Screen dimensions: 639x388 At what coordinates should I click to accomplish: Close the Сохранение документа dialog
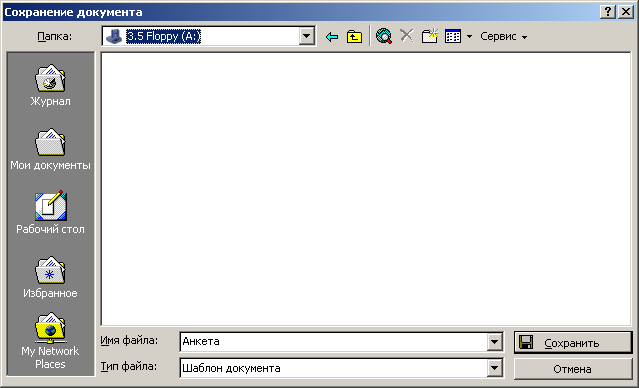626,12
